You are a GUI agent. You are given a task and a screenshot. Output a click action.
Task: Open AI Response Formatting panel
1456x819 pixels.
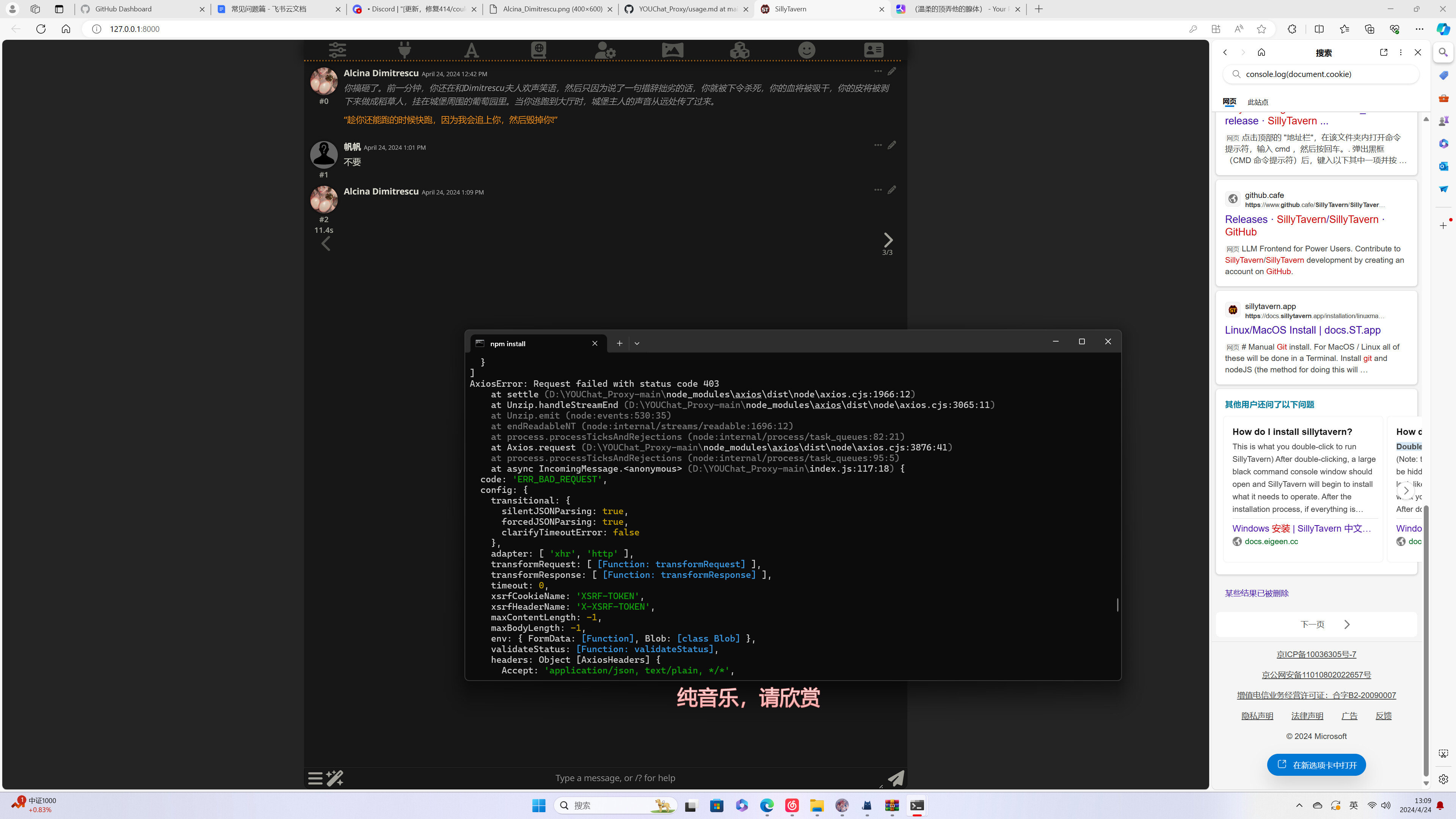(471, 50)
